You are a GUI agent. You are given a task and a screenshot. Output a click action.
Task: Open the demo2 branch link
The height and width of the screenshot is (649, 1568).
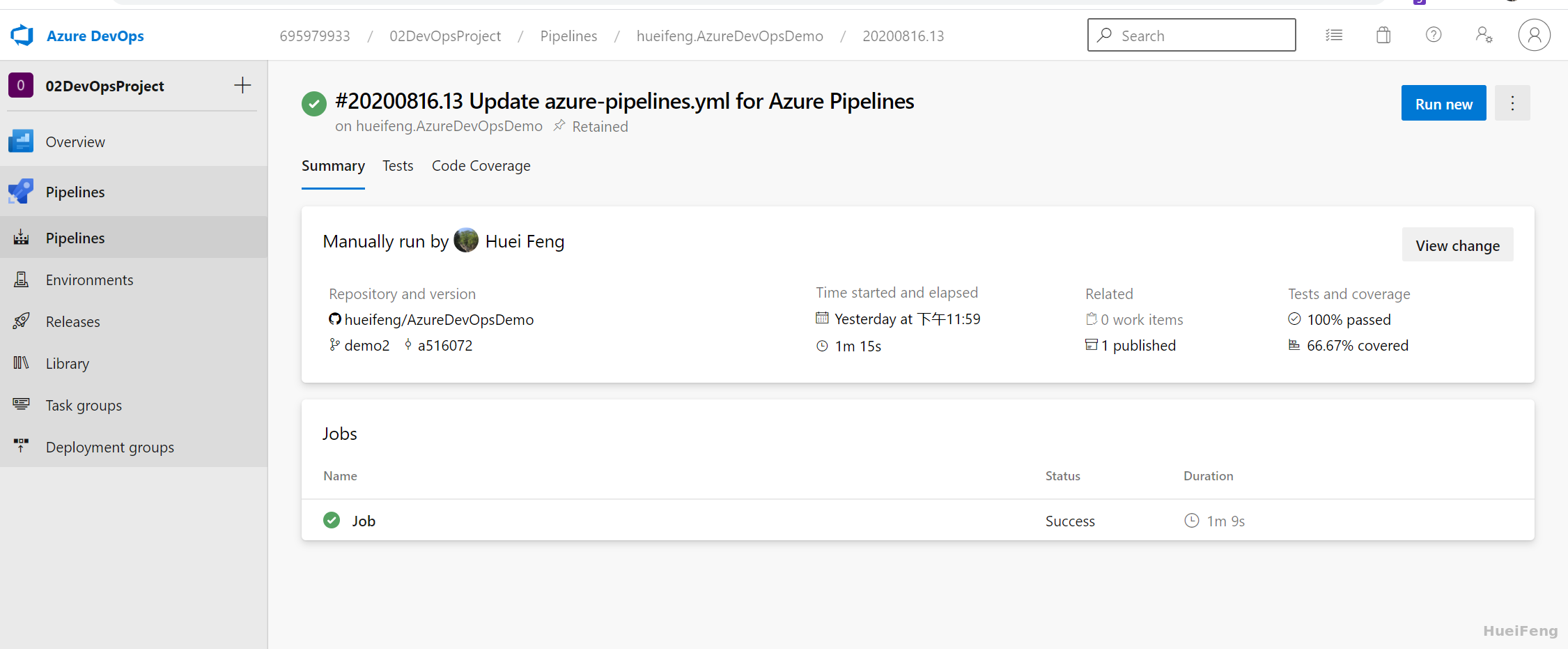(x=367, y=345)
